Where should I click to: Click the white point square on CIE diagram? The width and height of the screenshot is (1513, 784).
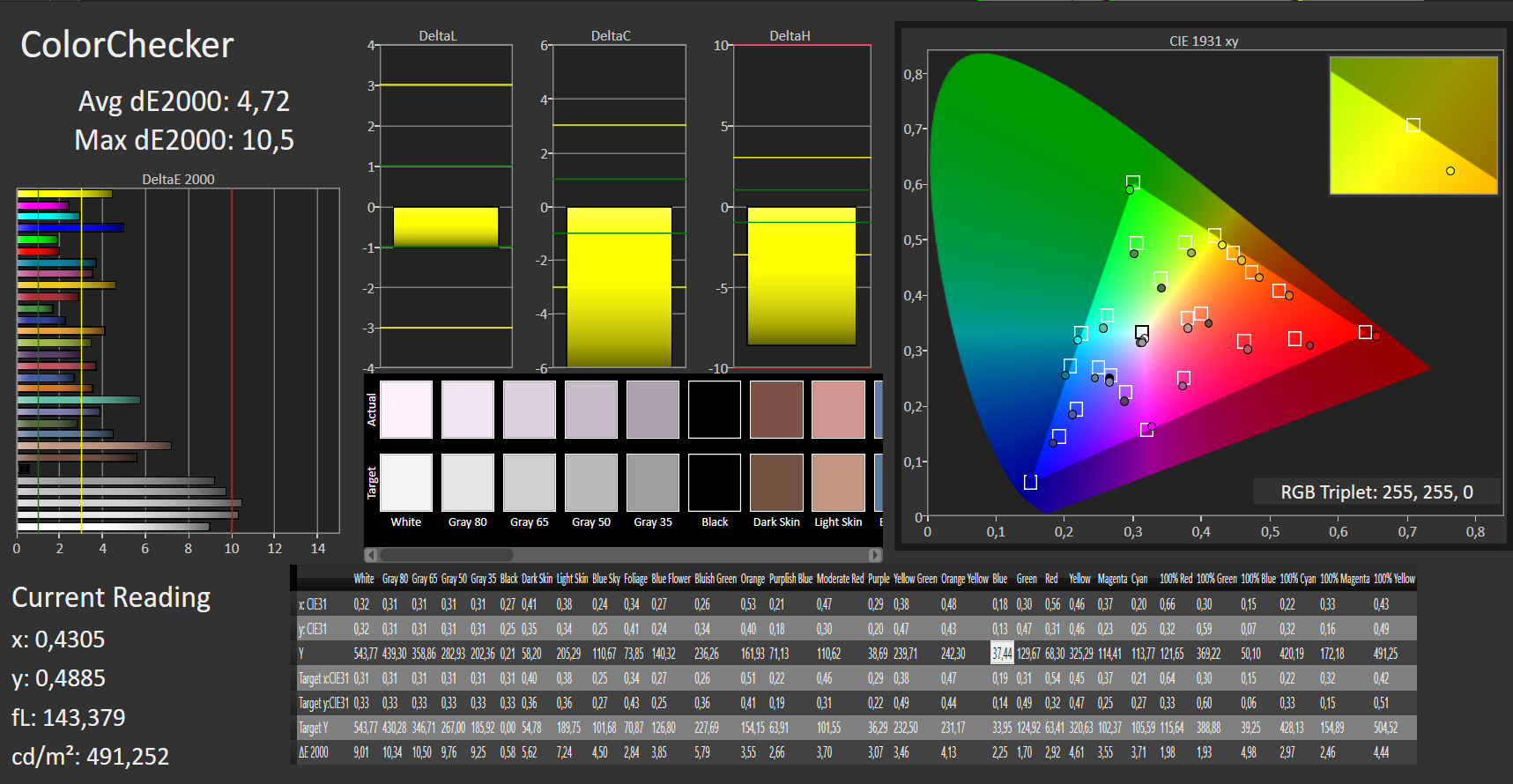click(1142, 333)
